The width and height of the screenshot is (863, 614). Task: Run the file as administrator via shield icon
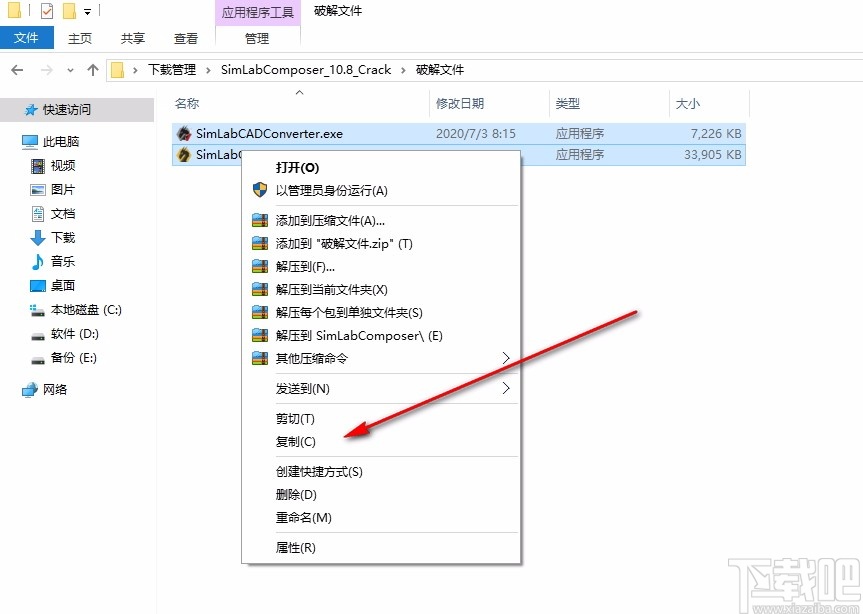coord(260,190)
